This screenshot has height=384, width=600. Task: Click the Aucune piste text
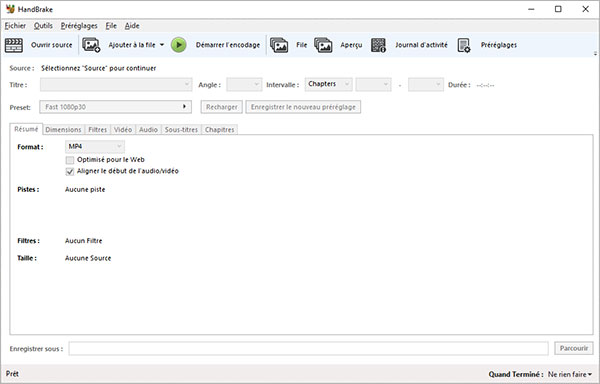(85, 189)
